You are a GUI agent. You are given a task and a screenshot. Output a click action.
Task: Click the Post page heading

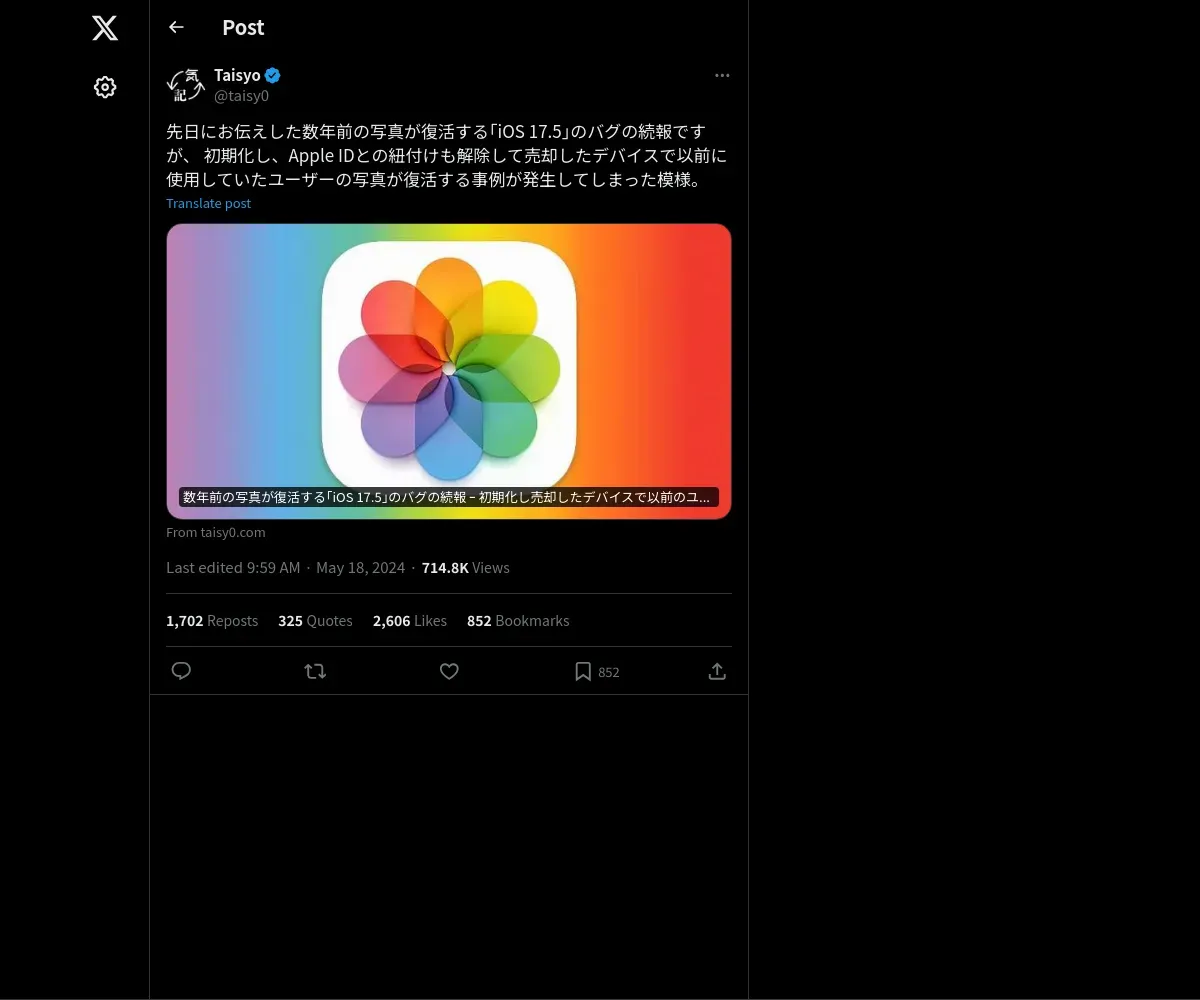tap(243, 27)
